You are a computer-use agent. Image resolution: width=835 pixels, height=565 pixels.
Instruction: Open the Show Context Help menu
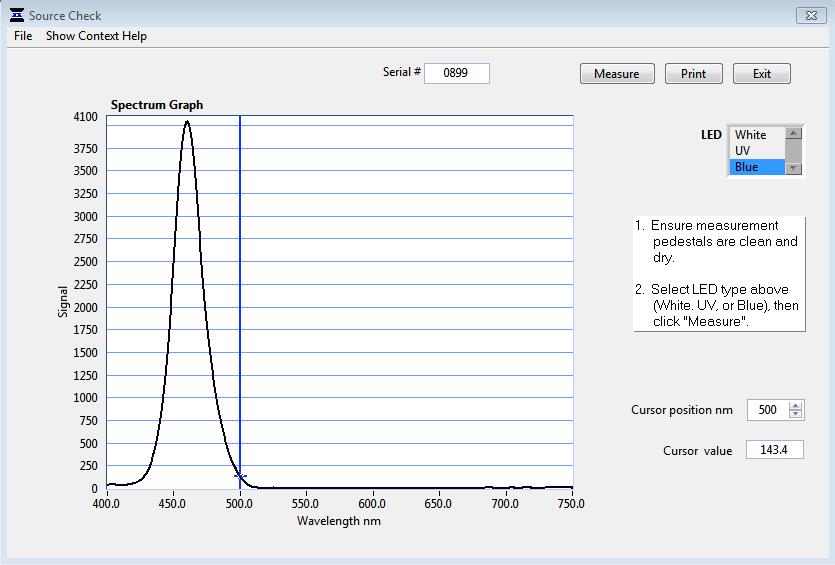96,36
